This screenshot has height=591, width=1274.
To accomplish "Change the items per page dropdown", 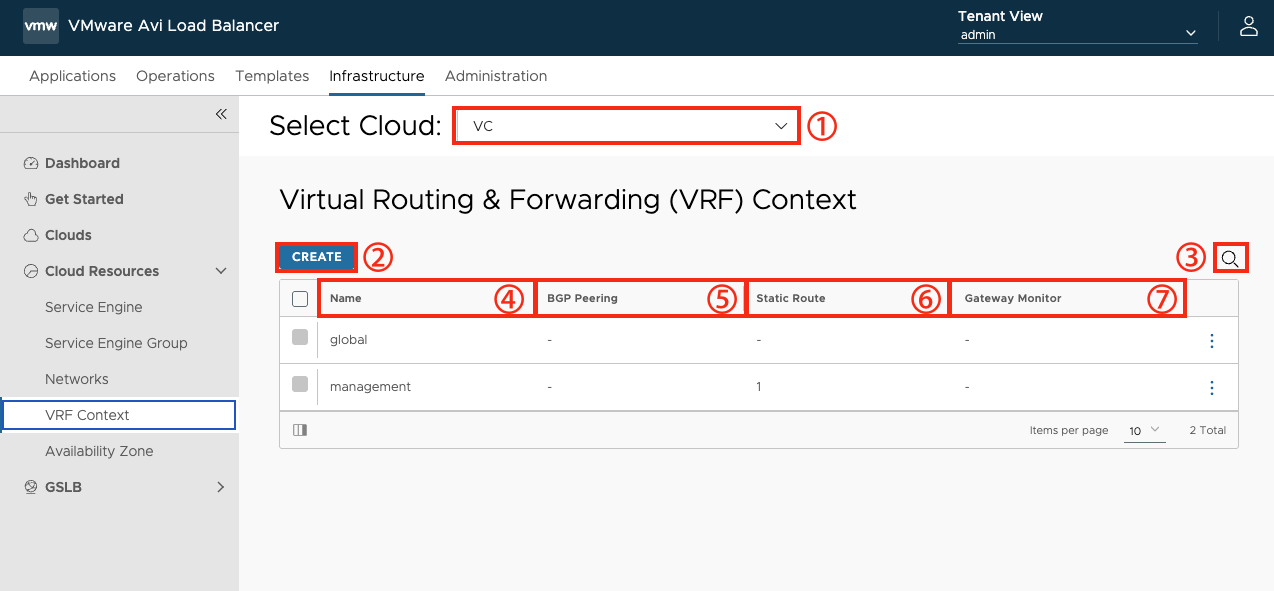I will (1144, 430).
